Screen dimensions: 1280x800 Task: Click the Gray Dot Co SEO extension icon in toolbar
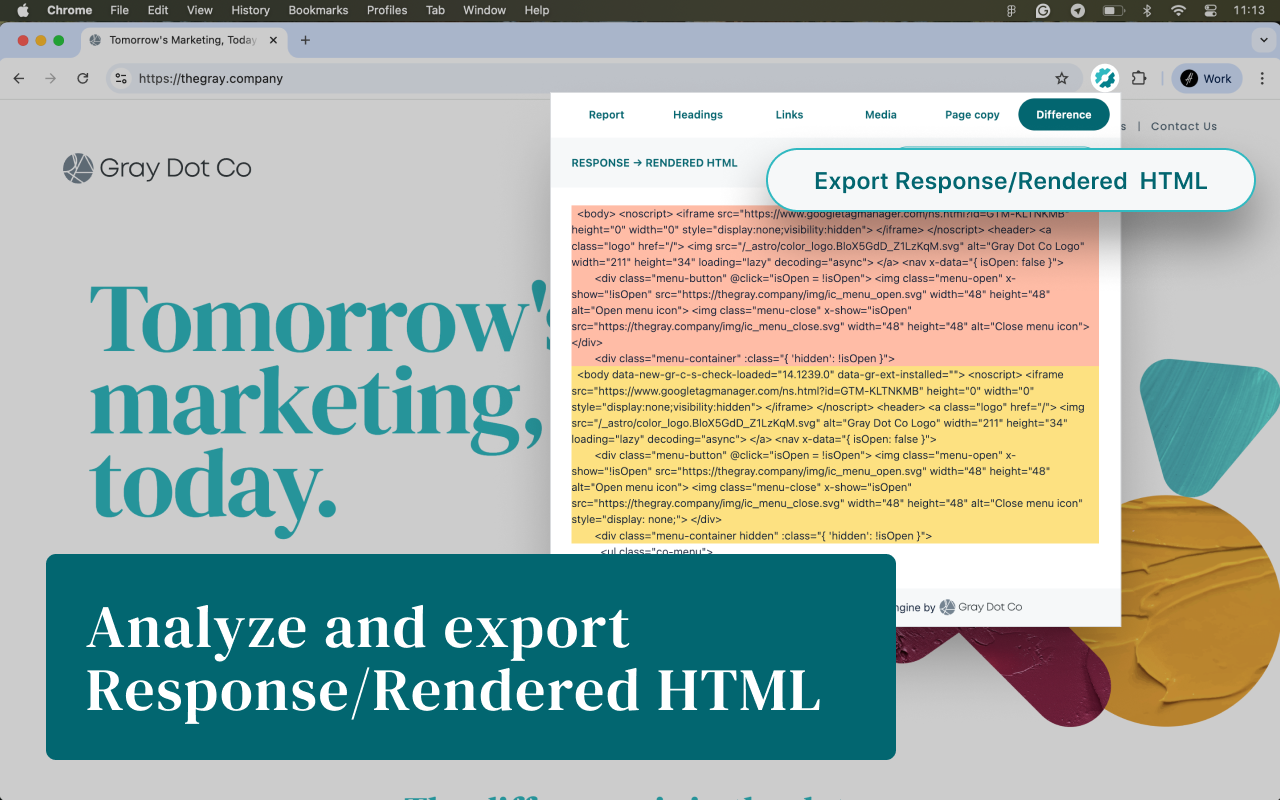click(1104, 77)
